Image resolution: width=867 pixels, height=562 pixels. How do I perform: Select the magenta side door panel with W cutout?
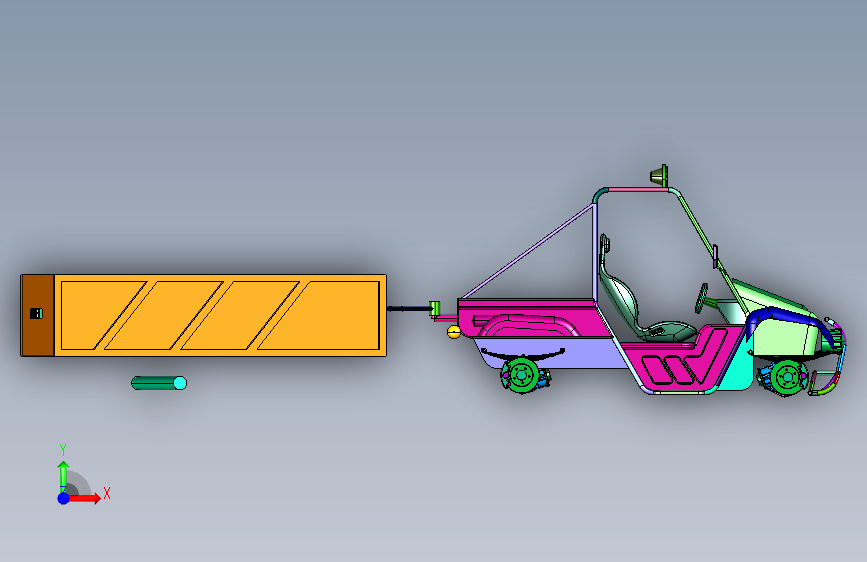(683, 360)
